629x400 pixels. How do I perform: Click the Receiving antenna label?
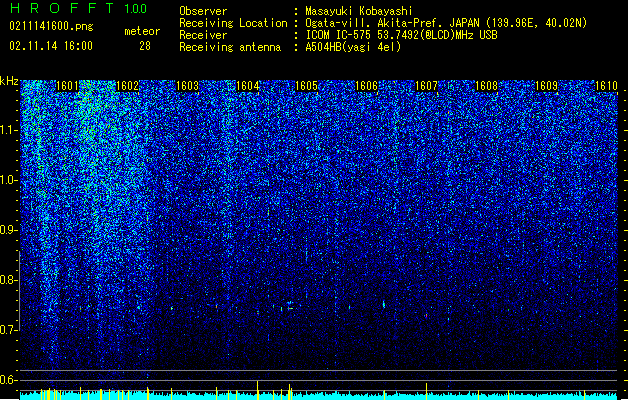click(x=230, y=47)
